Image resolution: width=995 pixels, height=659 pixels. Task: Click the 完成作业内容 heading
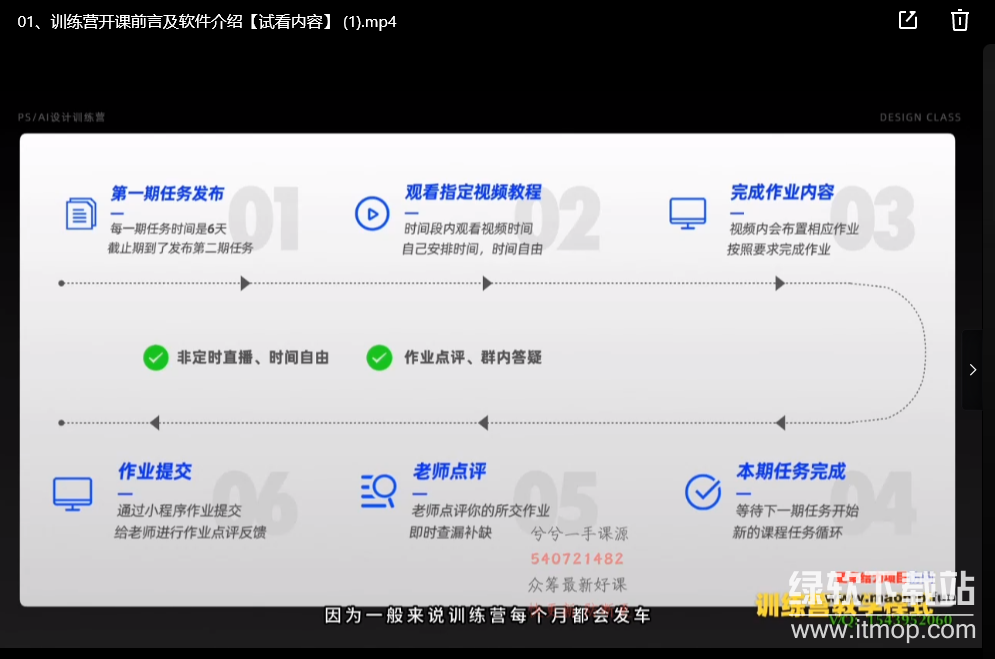[x=782, y=192]
